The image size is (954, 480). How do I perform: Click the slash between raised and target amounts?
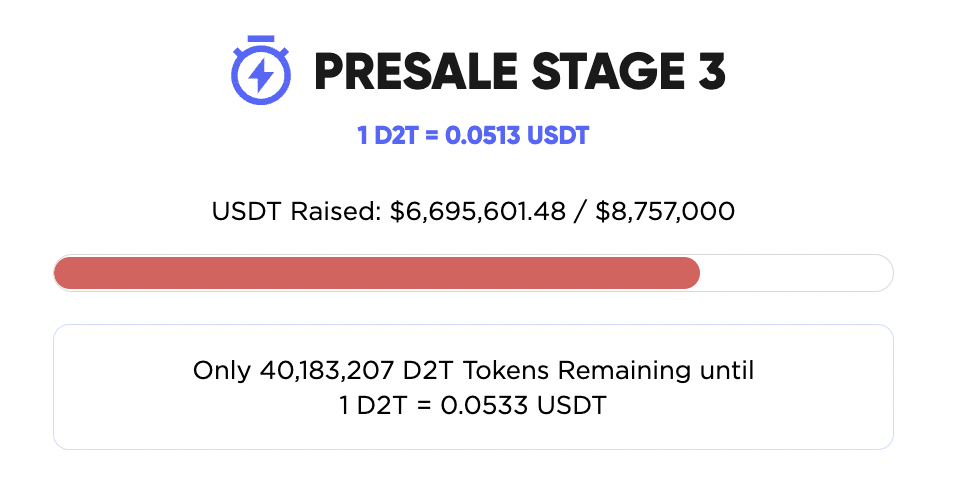click(x=580, y=212)
